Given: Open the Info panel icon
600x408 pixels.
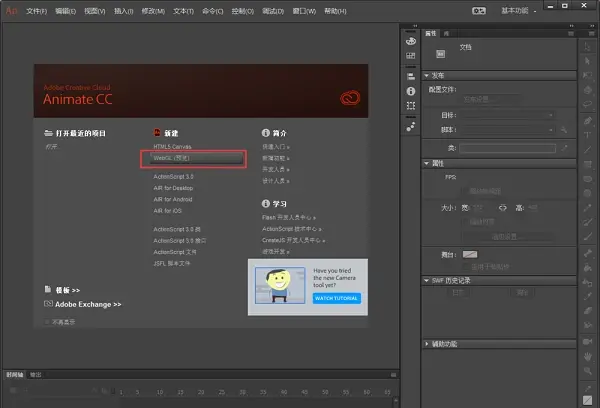Looking at the screenshot, I should [410, 91].
